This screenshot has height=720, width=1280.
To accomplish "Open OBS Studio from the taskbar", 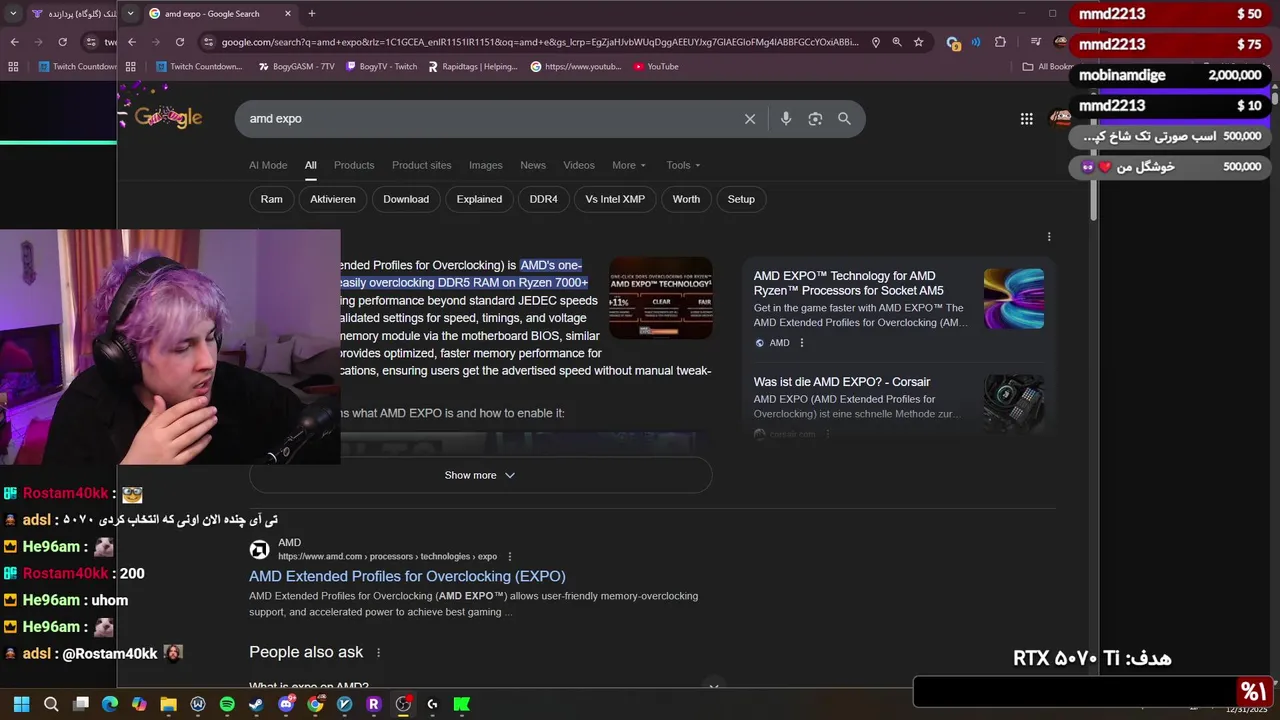I will [403, 704].
